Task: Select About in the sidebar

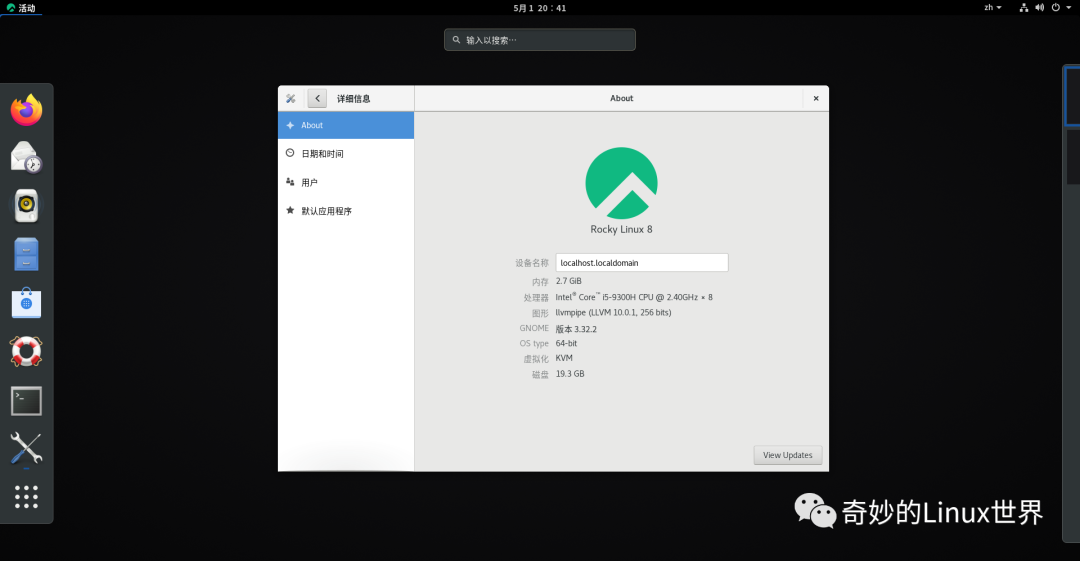Action: (346, 125)
